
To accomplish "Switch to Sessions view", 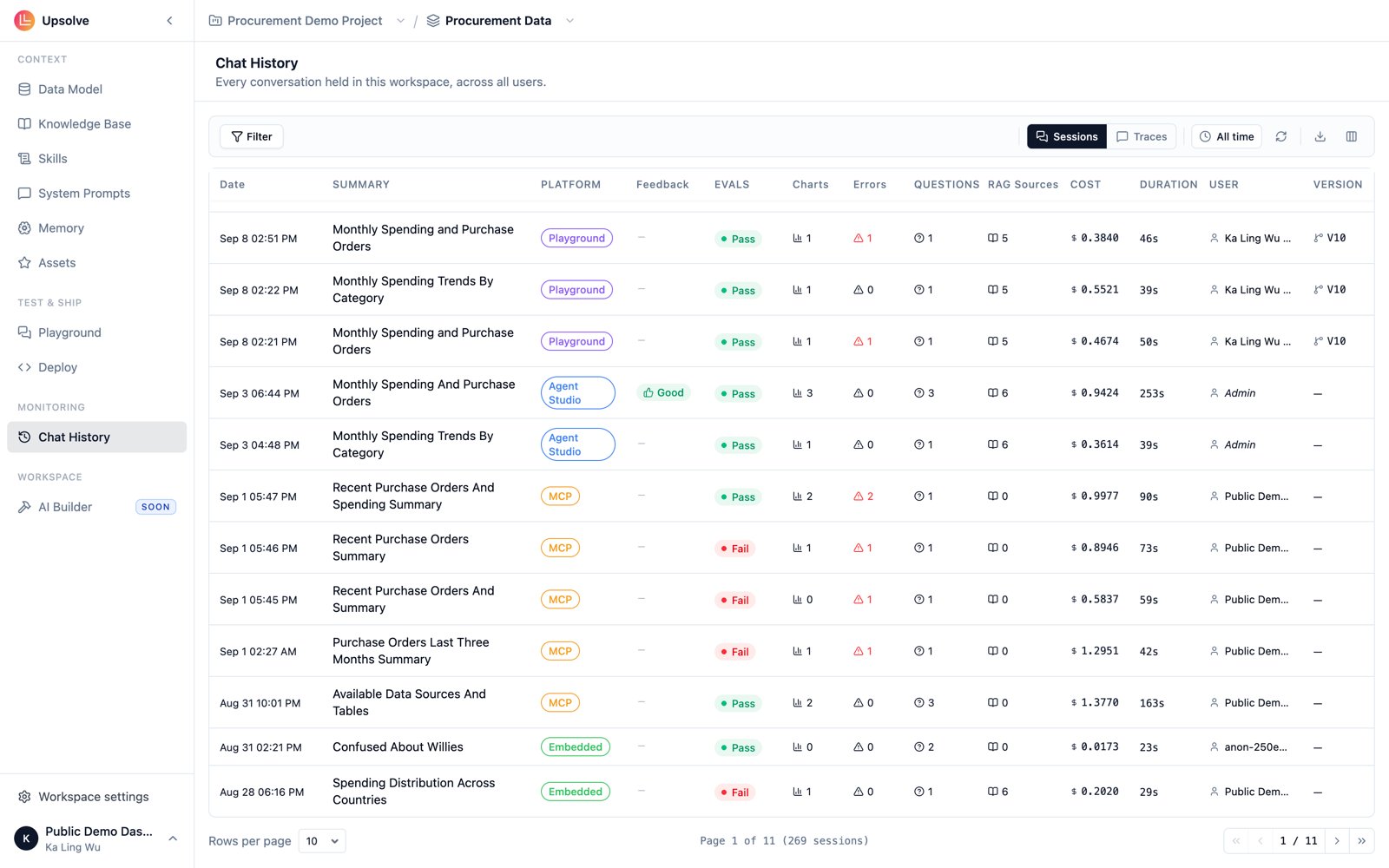I will [1067, 136].
